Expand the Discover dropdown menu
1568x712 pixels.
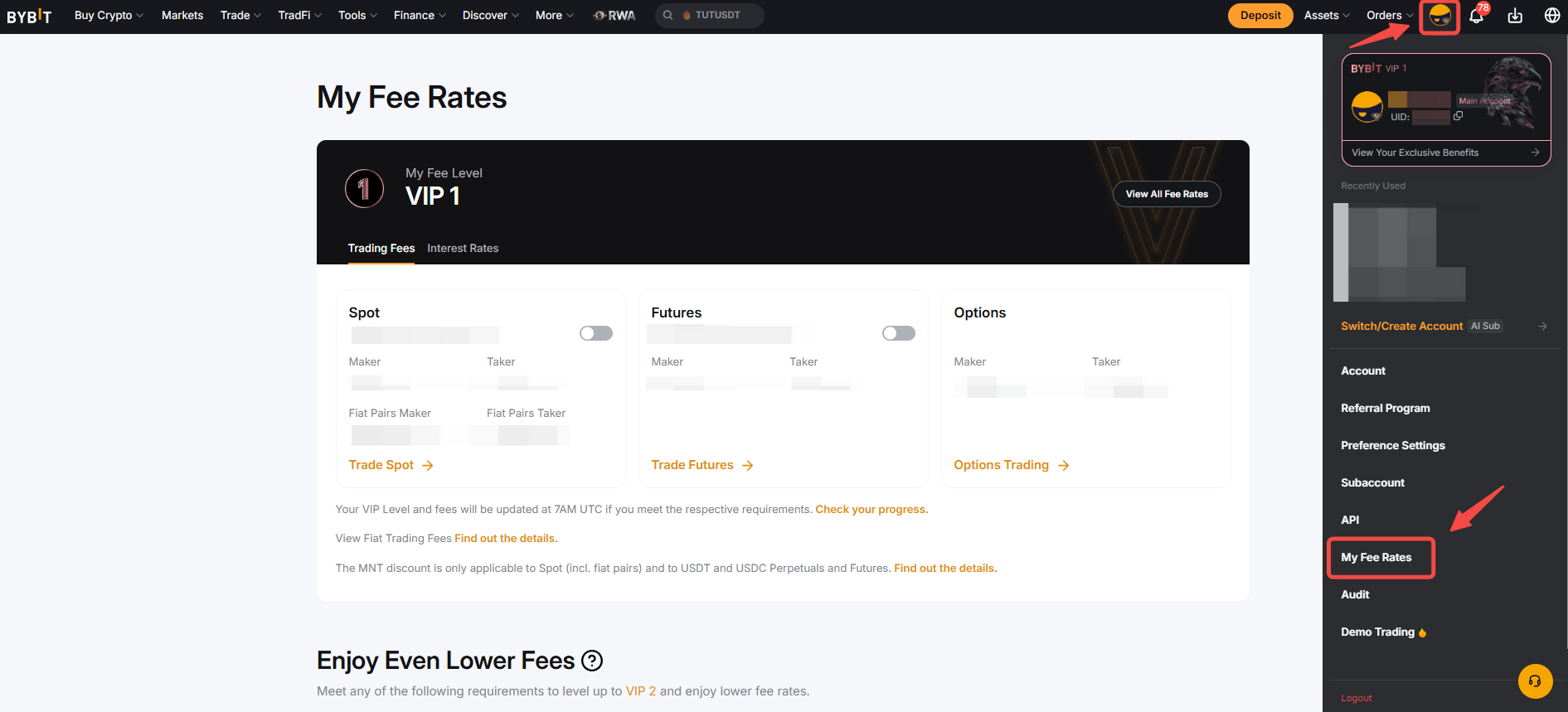pos(491,15)
